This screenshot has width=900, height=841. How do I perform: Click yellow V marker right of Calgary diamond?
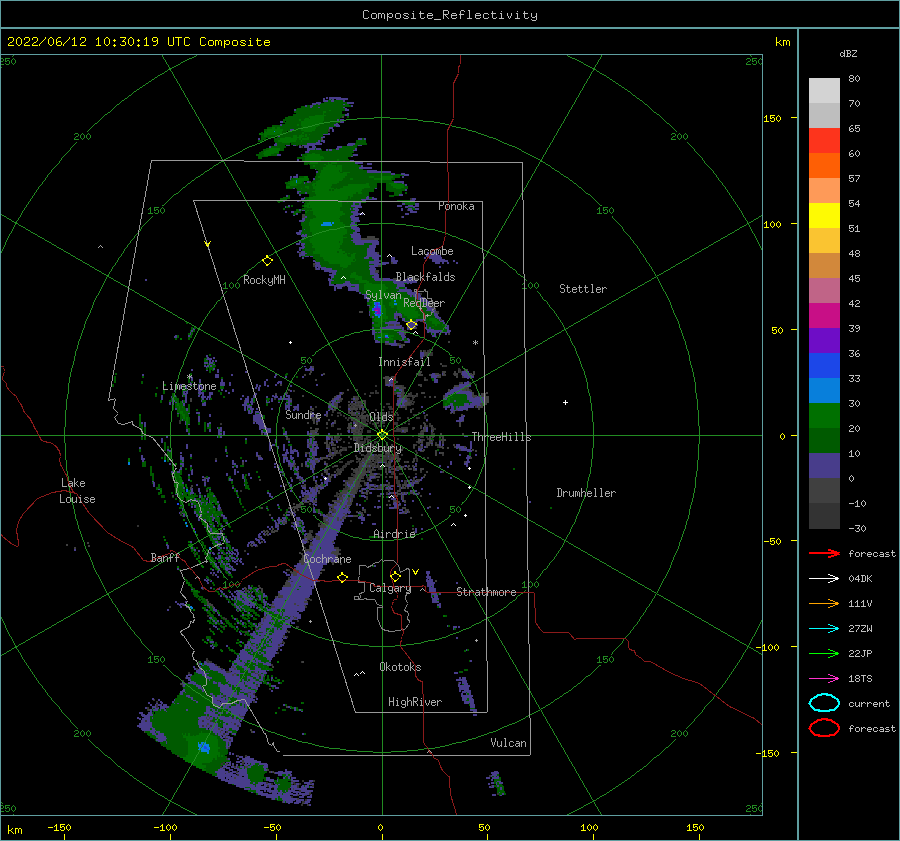point(415,572)
